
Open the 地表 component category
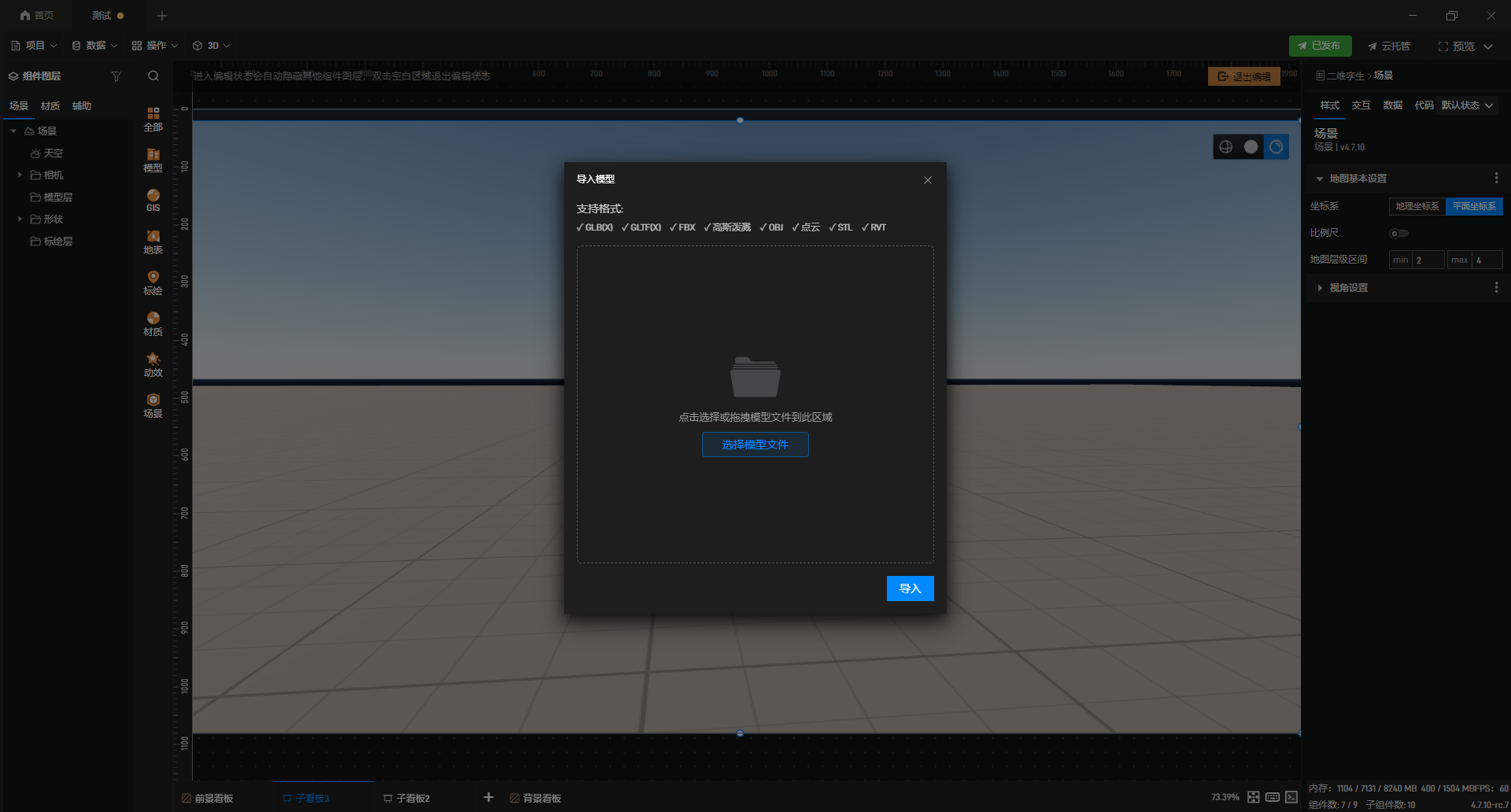tap(153, 242)
